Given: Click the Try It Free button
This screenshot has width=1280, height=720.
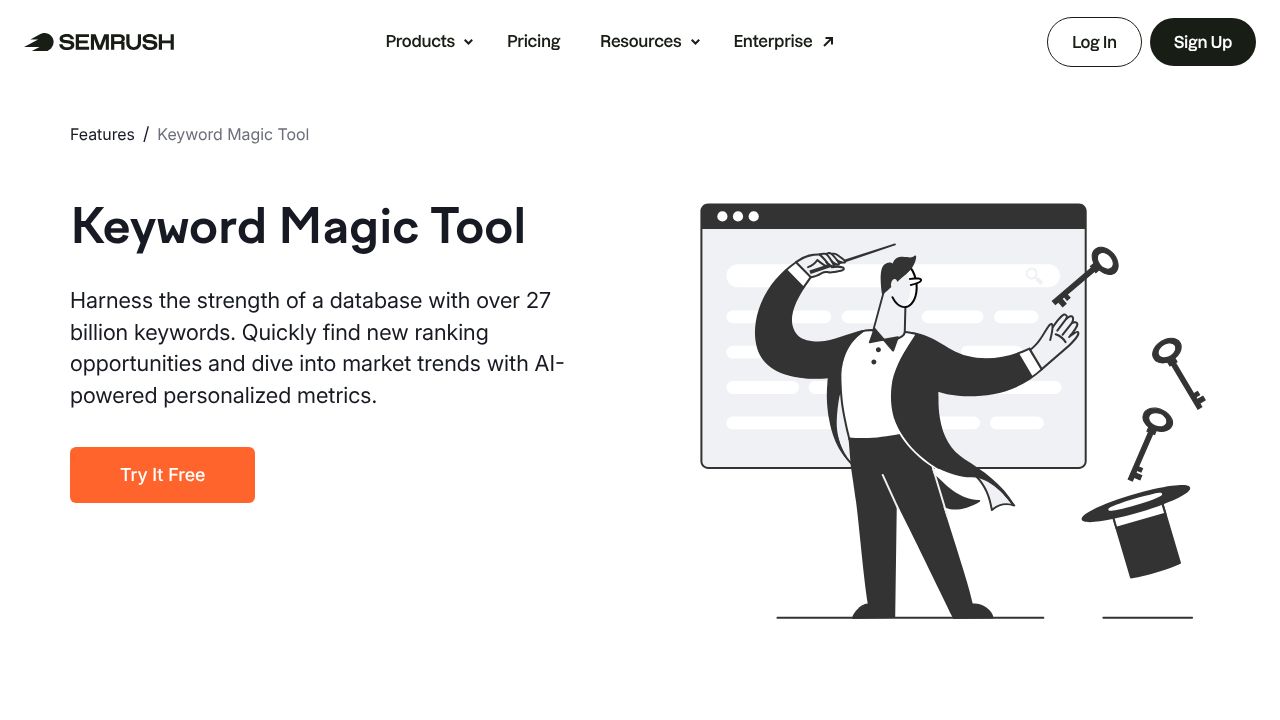Looking at the screenshot, I should pos(162,474).
